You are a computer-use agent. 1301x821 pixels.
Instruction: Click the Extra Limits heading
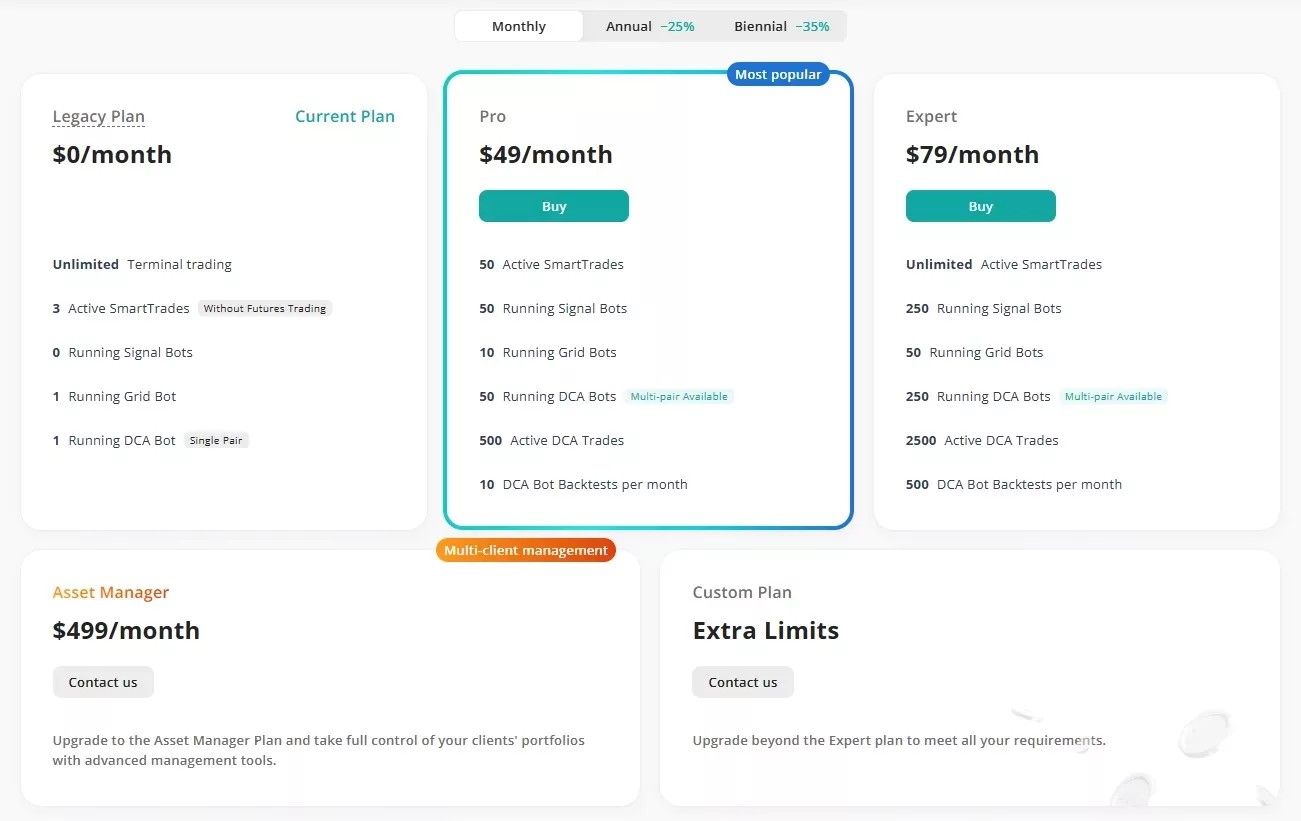point(765,631)
